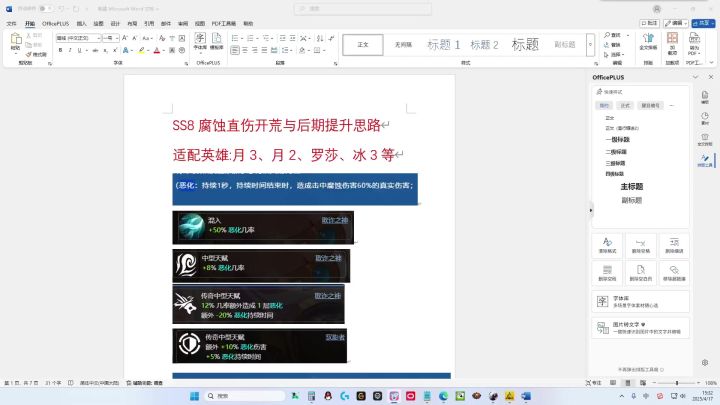Click the search box in title bar

tap(363, 9)
